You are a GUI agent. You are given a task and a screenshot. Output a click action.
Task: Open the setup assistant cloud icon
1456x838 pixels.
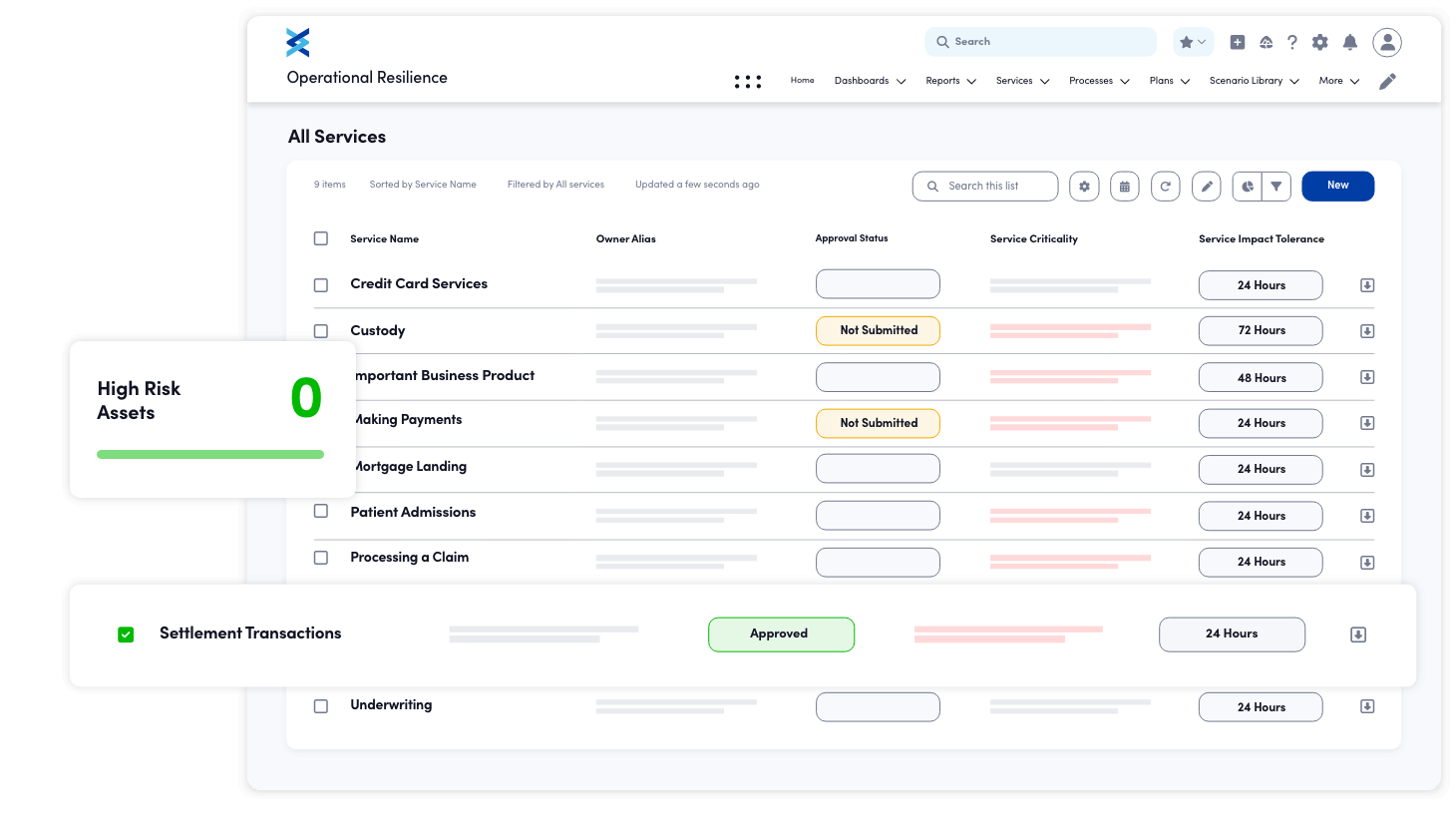pos(1266,42)
